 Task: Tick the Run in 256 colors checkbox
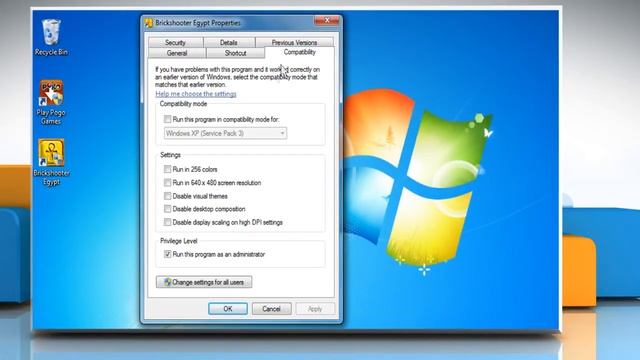click(167, 169)
